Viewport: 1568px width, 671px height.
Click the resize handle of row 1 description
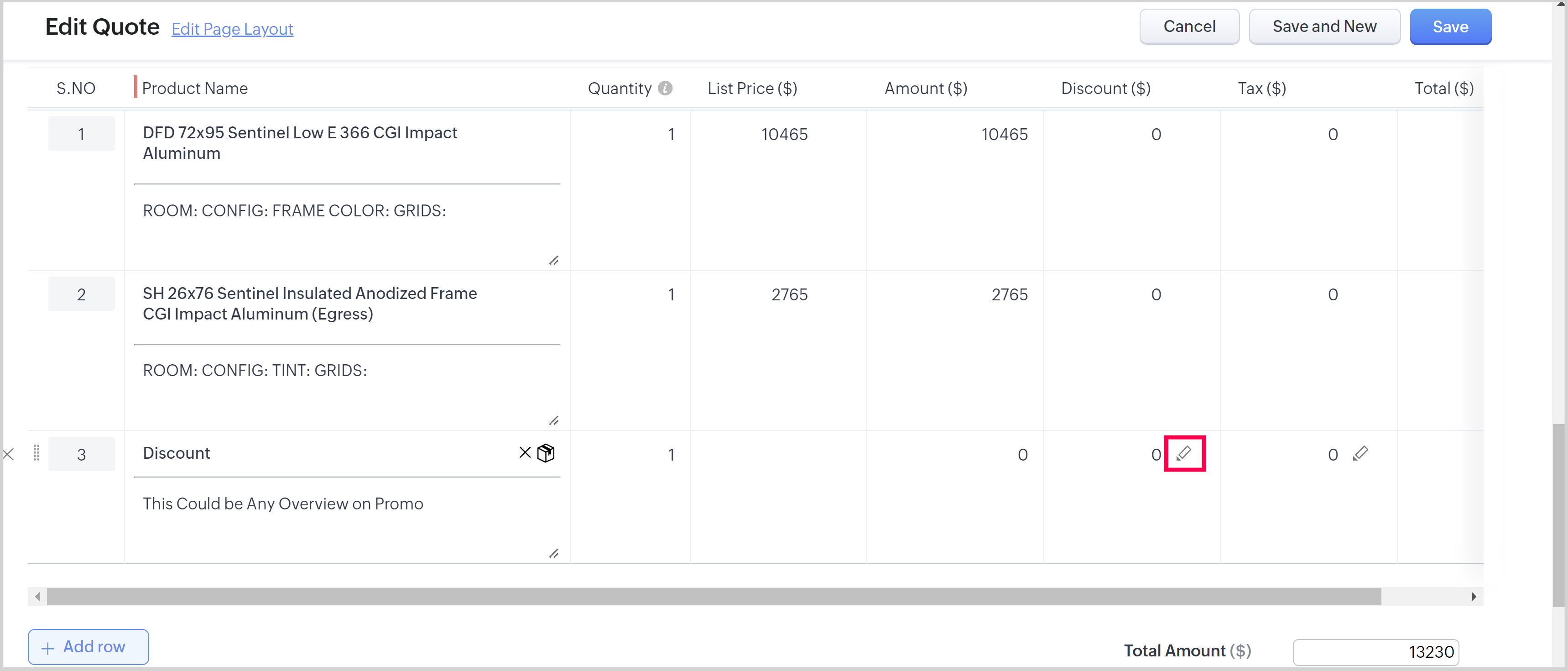[x=553, y=261]
